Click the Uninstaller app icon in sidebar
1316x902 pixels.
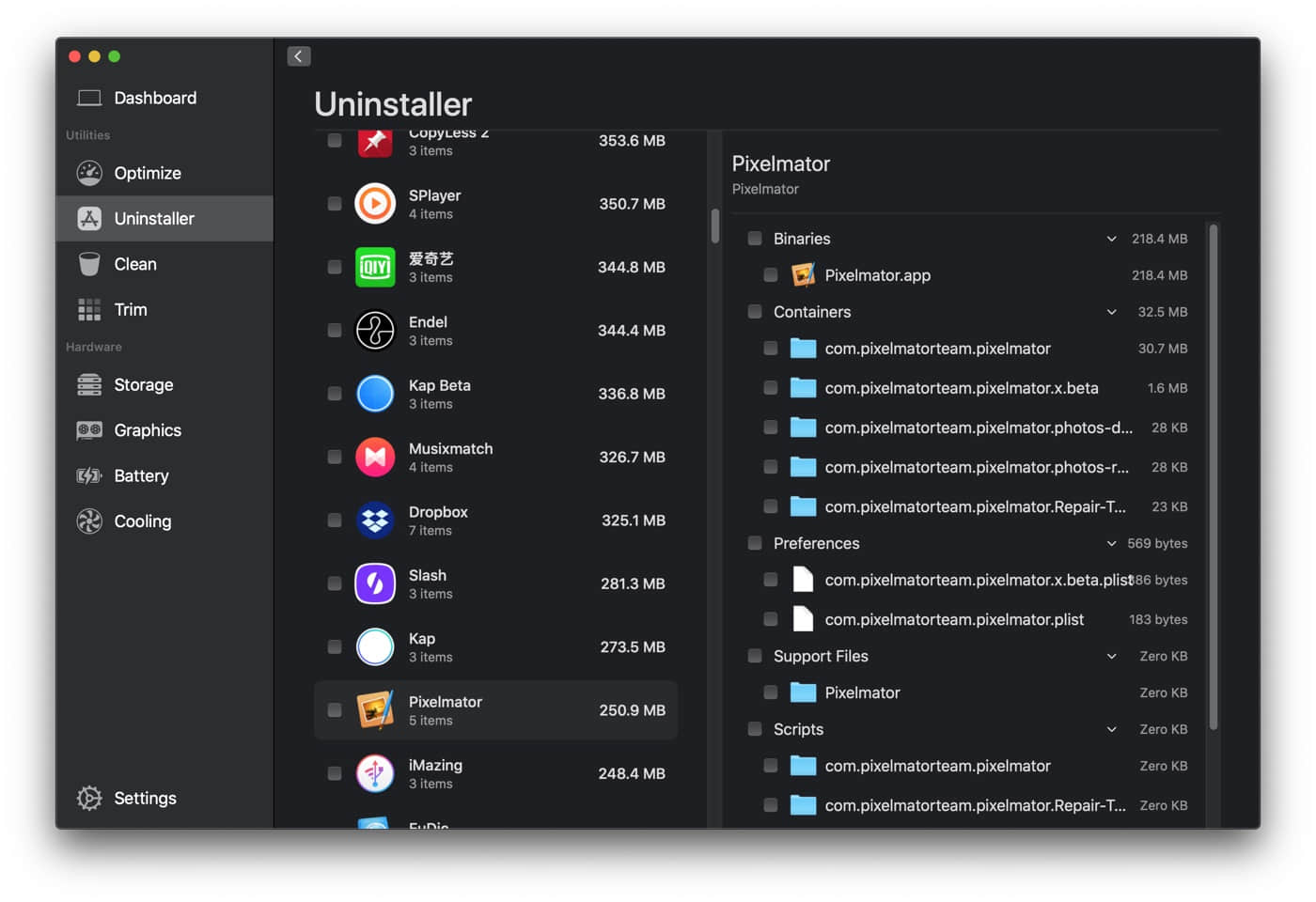click(x=89, y=219)
